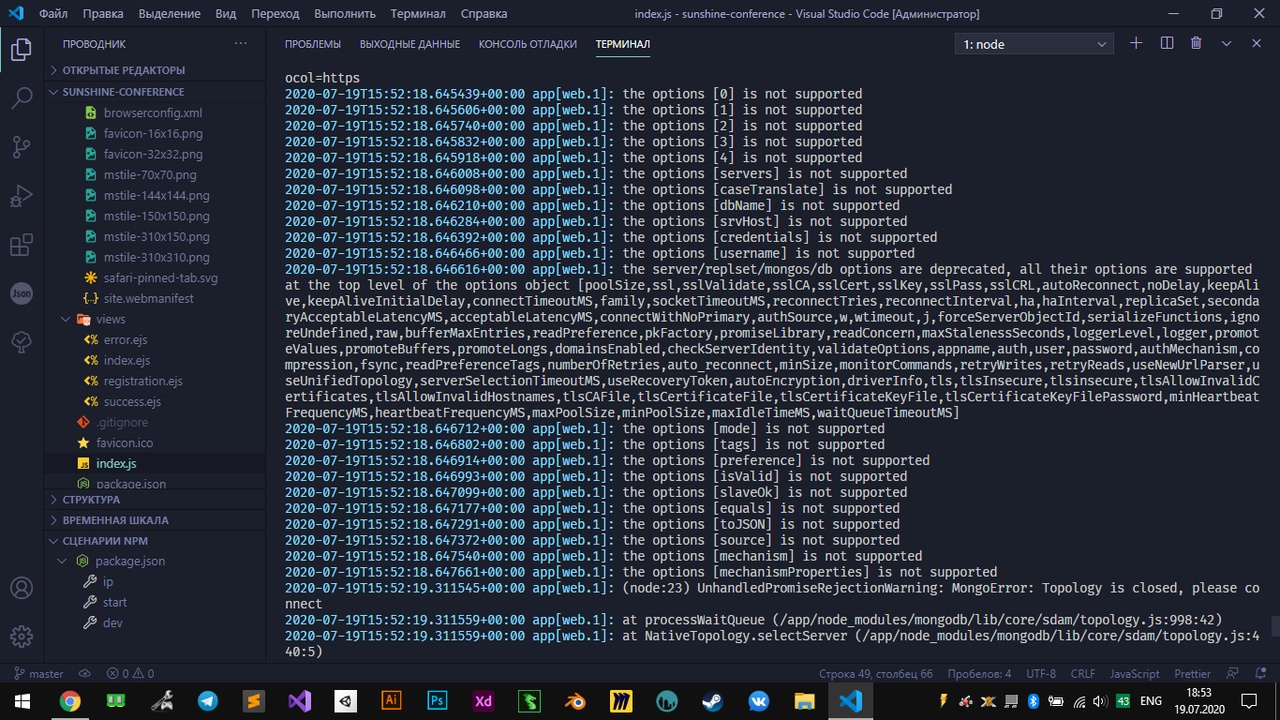Viewport: 1280px width, 720px height.
Task: Create a new terminal with plus icon
Action: (1135, 44)
